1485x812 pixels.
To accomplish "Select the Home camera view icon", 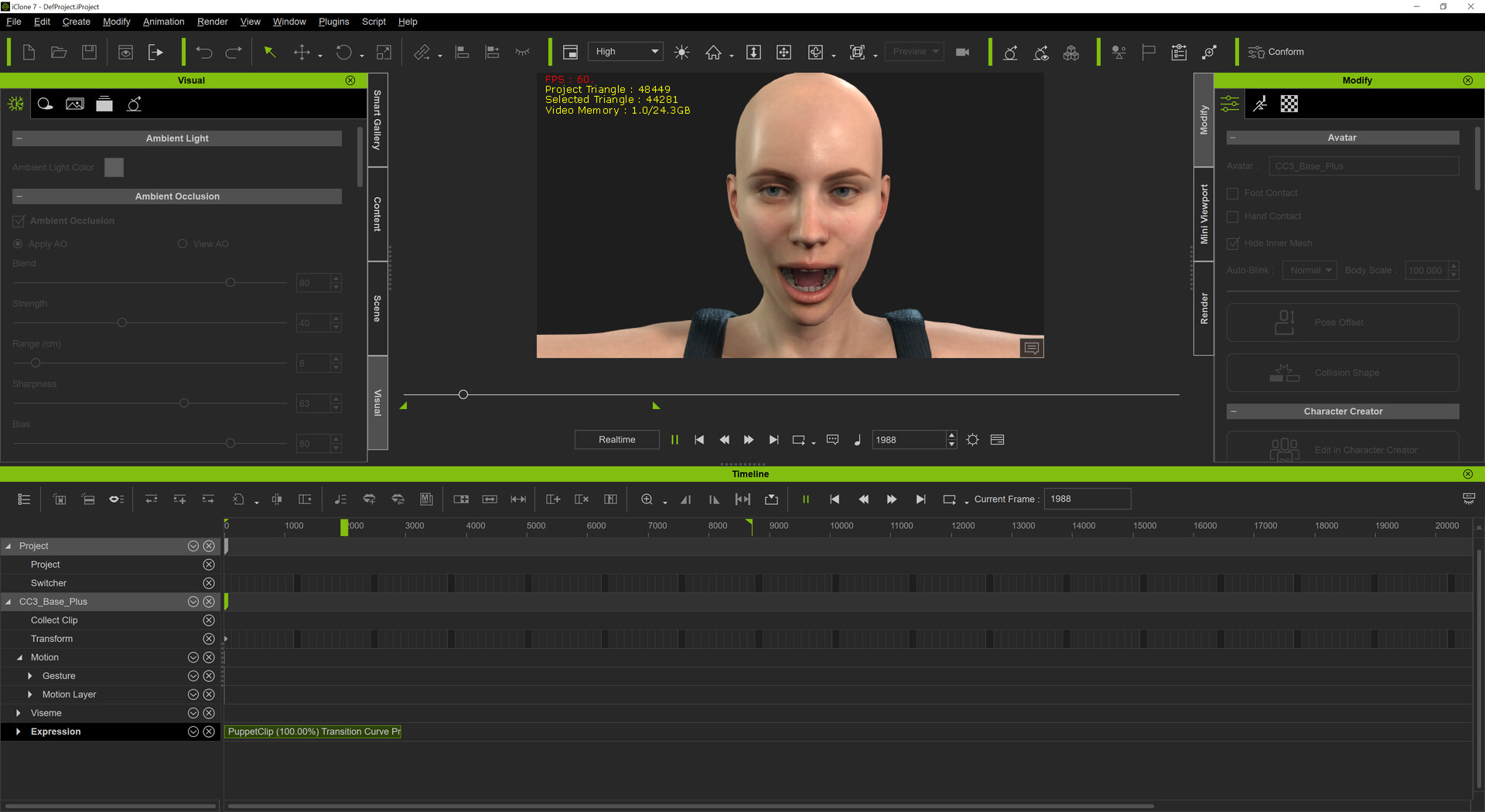I will [714, 52].
